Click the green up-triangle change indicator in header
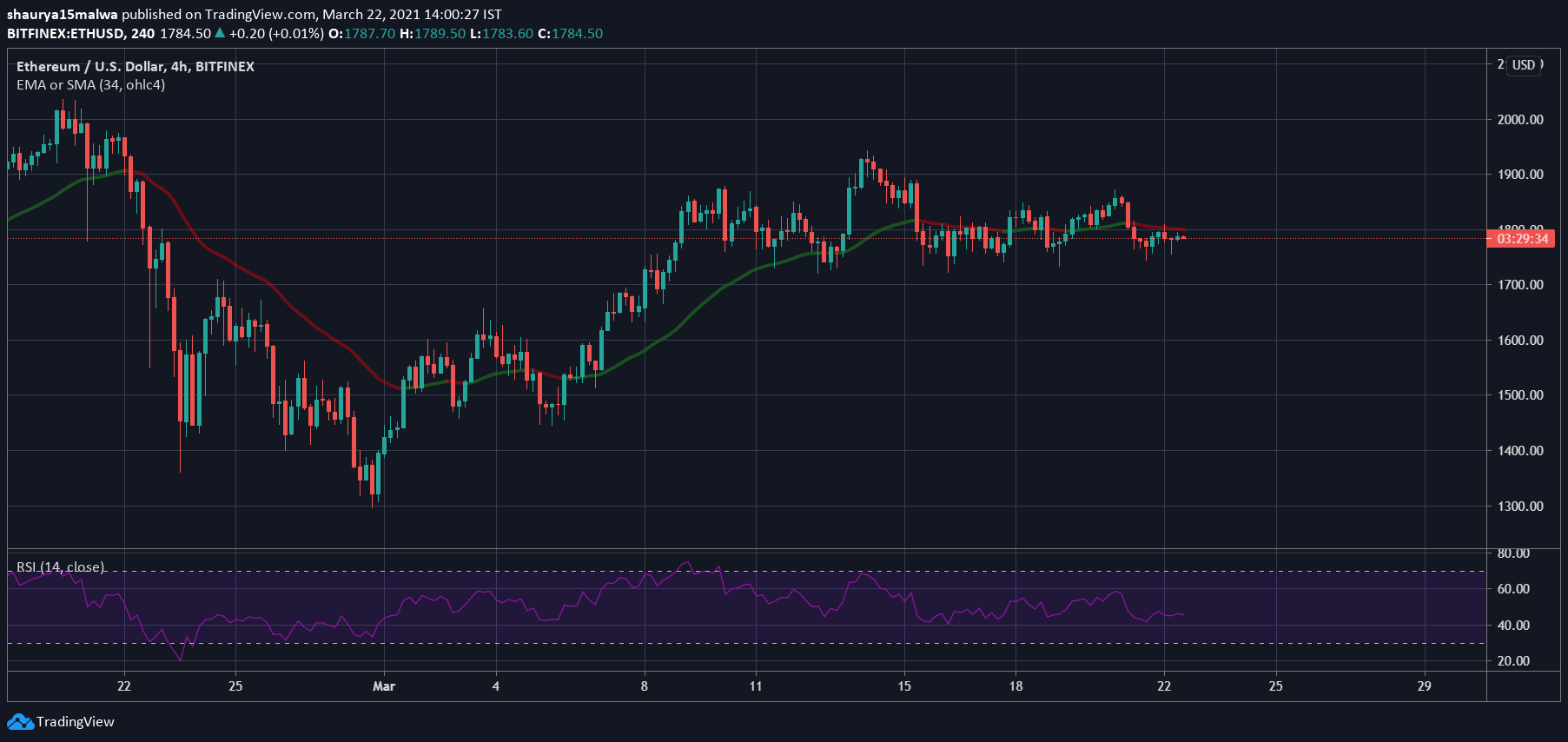 click(220, 33)
